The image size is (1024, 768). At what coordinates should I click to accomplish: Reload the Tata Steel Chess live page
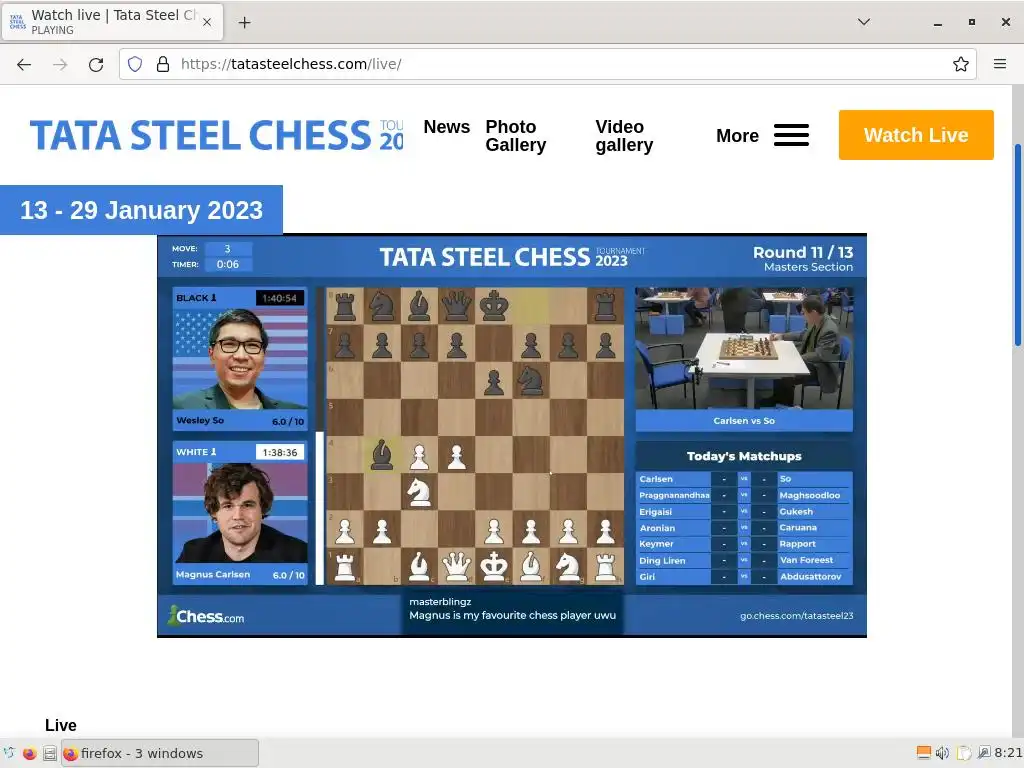96,64
